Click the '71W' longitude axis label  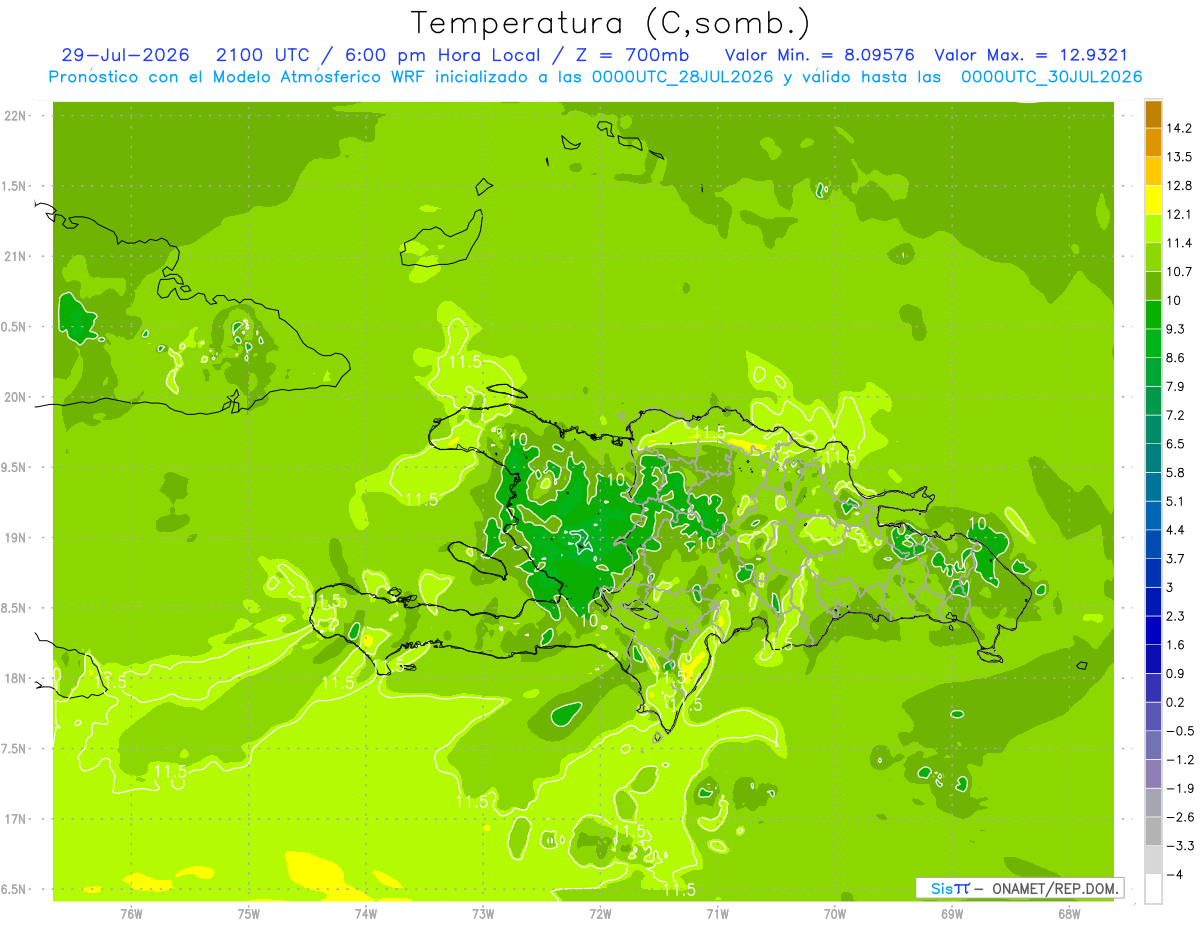(x=717, y=913)
